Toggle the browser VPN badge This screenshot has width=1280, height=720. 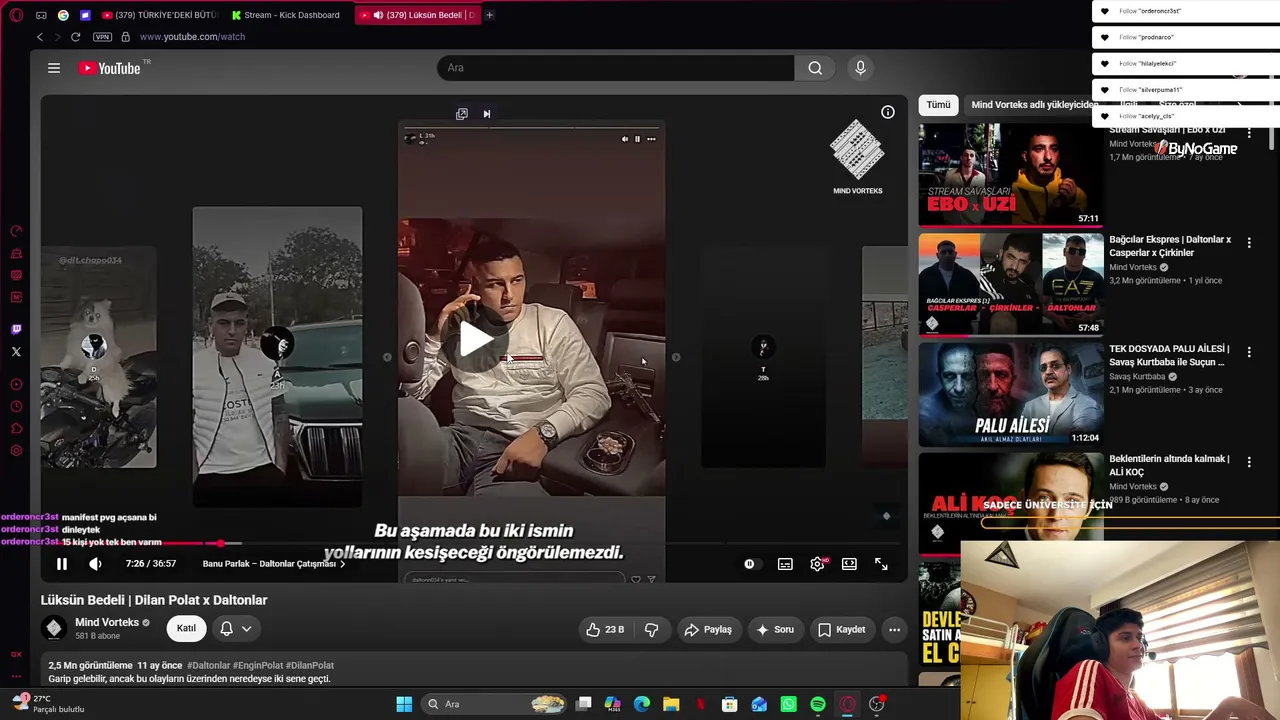click(102, 37)
